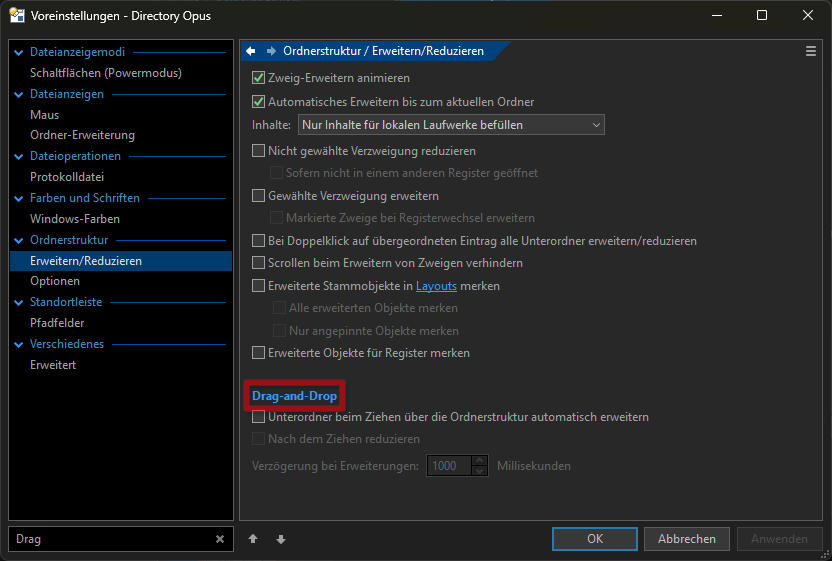Viewport: 832px width, 561px height.
Task: Click the Abbrechen button
Action: tap(687, 539)
